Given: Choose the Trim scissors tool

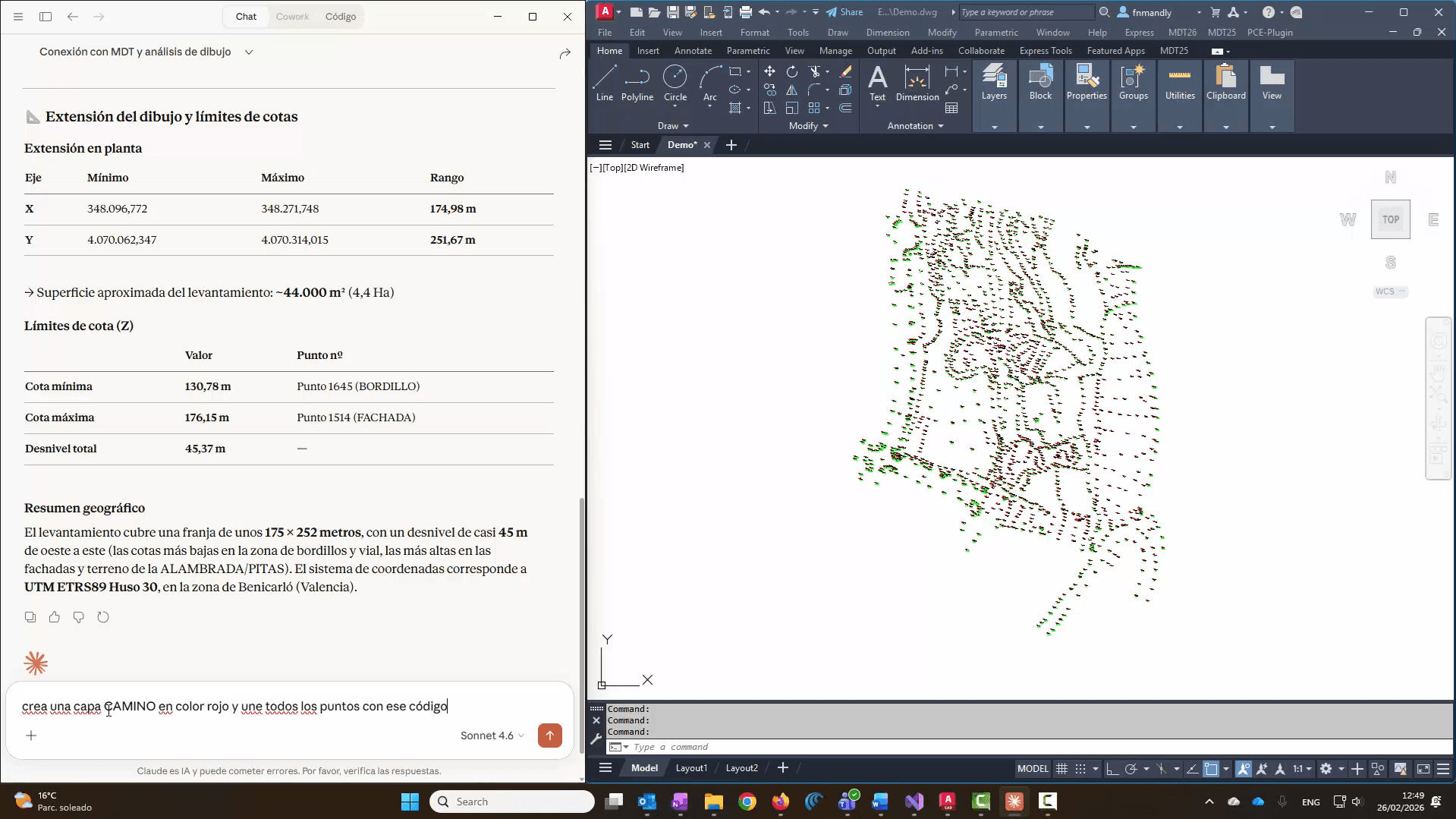Looking at the screenshot, I should [815, 71].
